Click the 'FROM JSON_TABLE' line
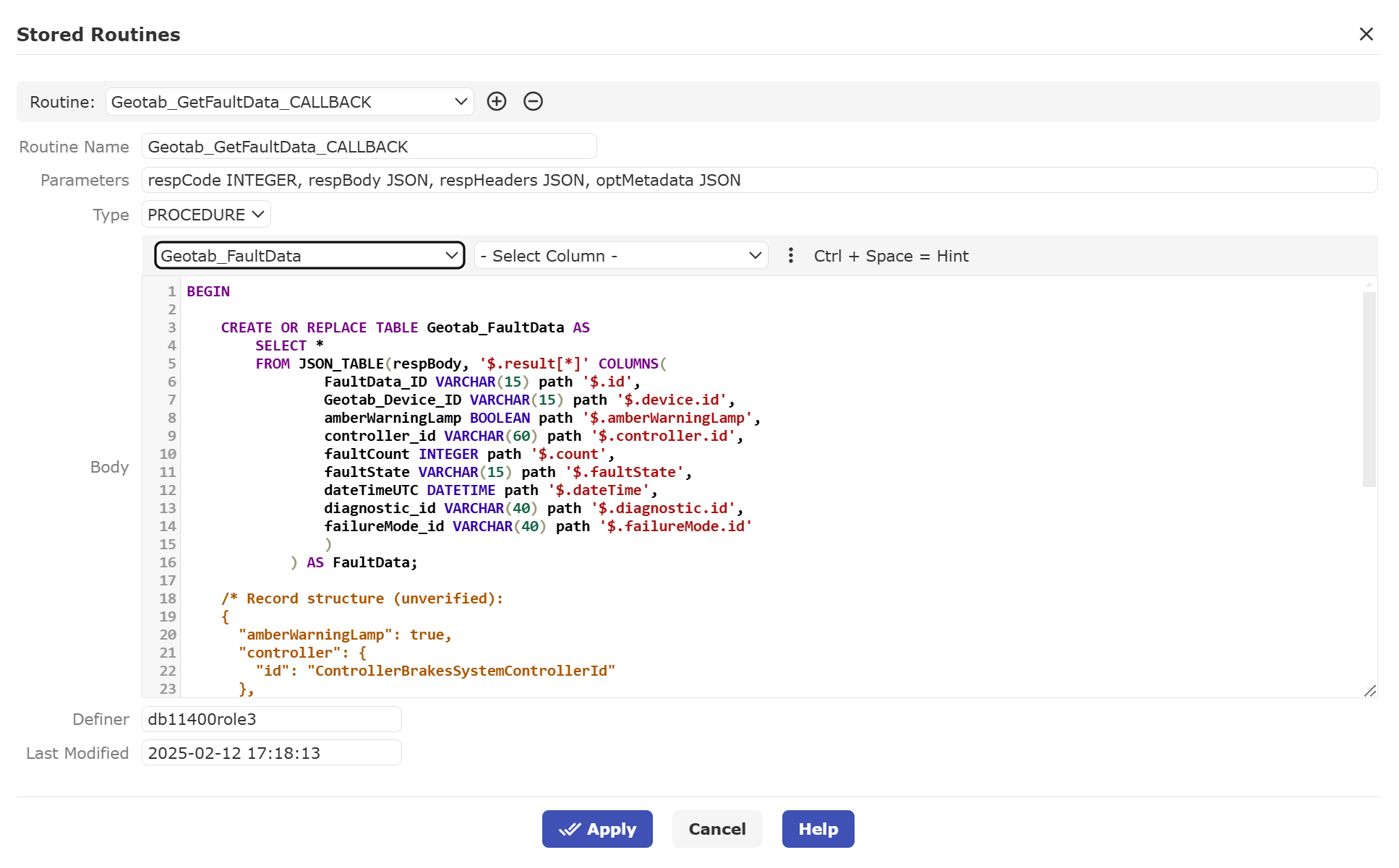 coord(461,364)
